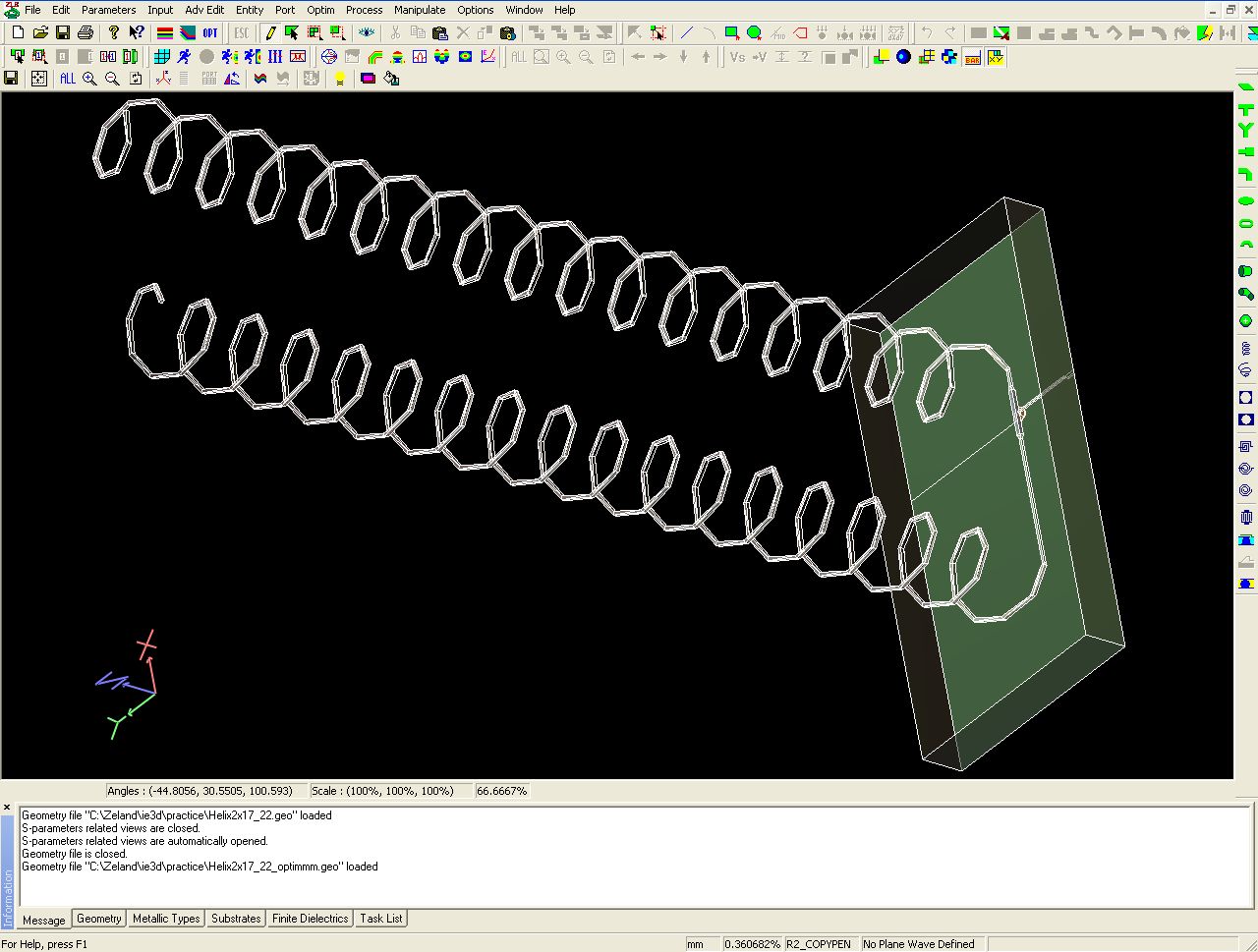
Task: Click the yellow light bulb icon
Action: (x=339, y=79)
